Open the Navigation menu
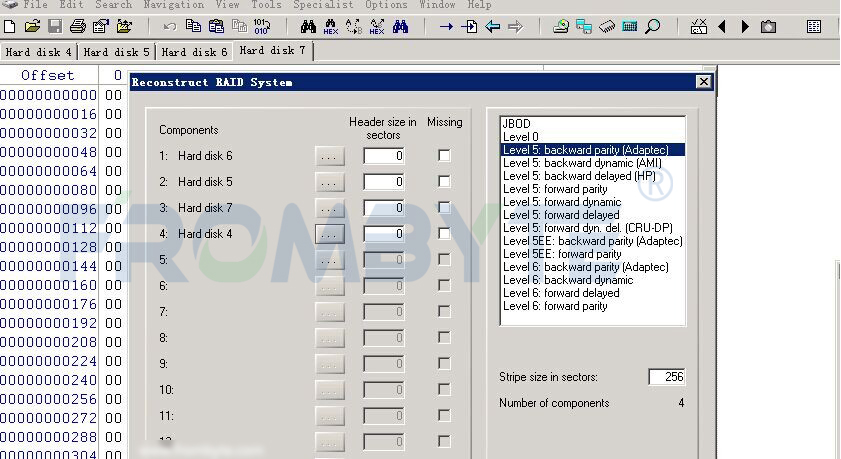The height and width of the screenshot is (459, 841). [174, 5]
